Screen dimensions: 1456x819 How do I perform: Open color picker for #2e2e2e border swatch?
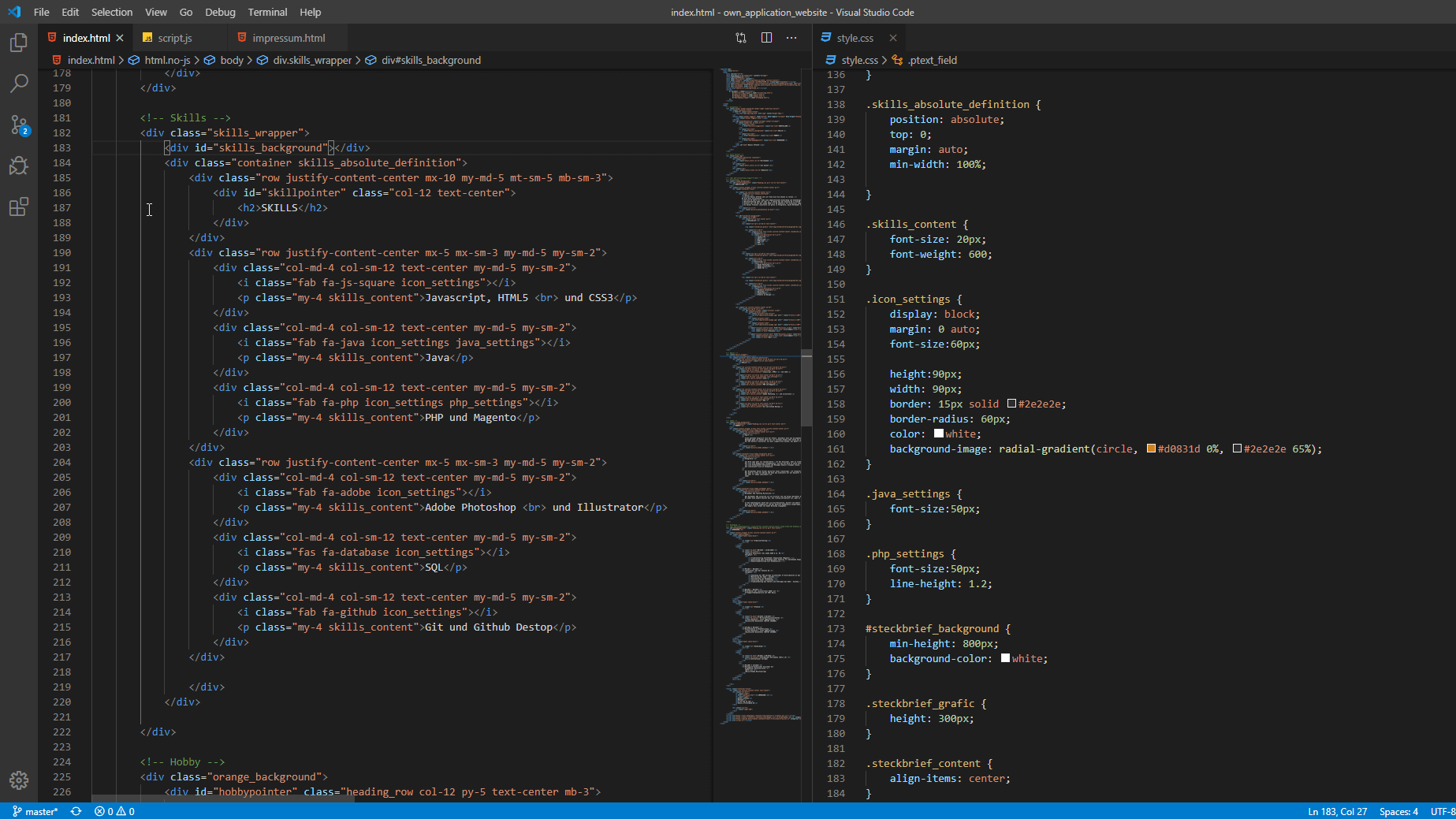coord(1011,404)
